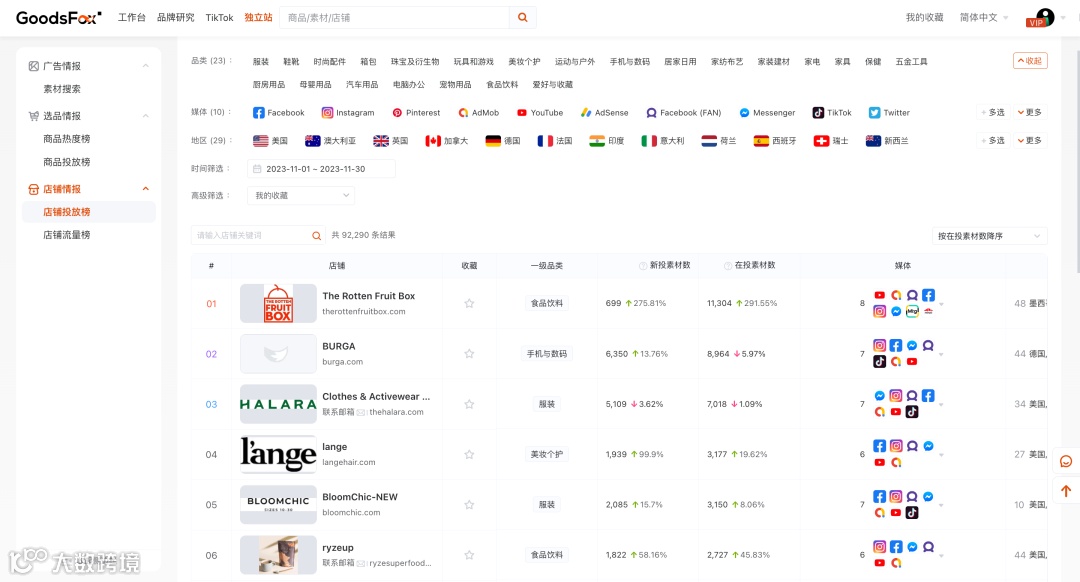Viewport: 1080px width, 582px height.
Task: Open 素材搜索 in the sidebar
Action: tap(62, 90)
